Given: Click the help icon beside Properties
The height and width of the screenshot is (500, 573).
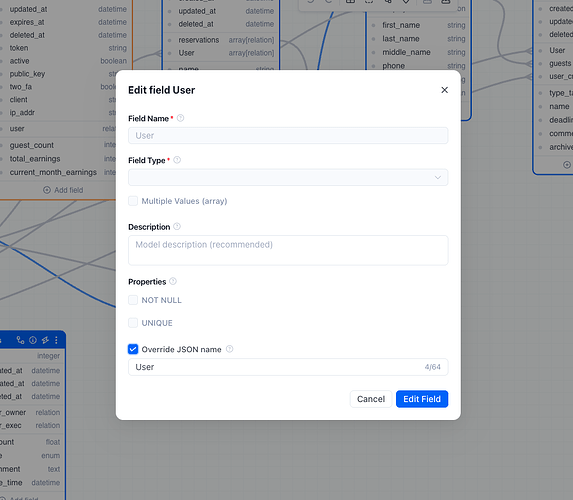Looking at the screenshot, I should (x=173, y=281).
